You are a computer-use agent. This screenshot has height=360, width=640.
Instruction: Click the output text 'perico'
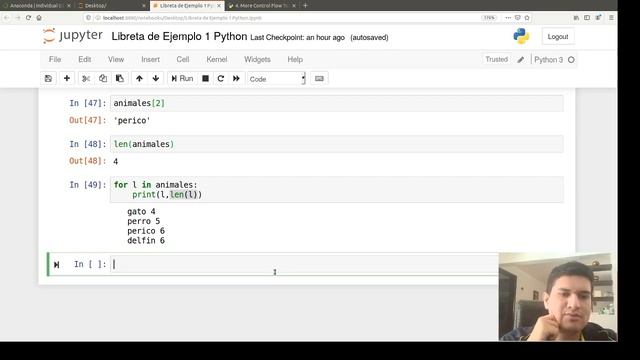click(x=132, y=120)
